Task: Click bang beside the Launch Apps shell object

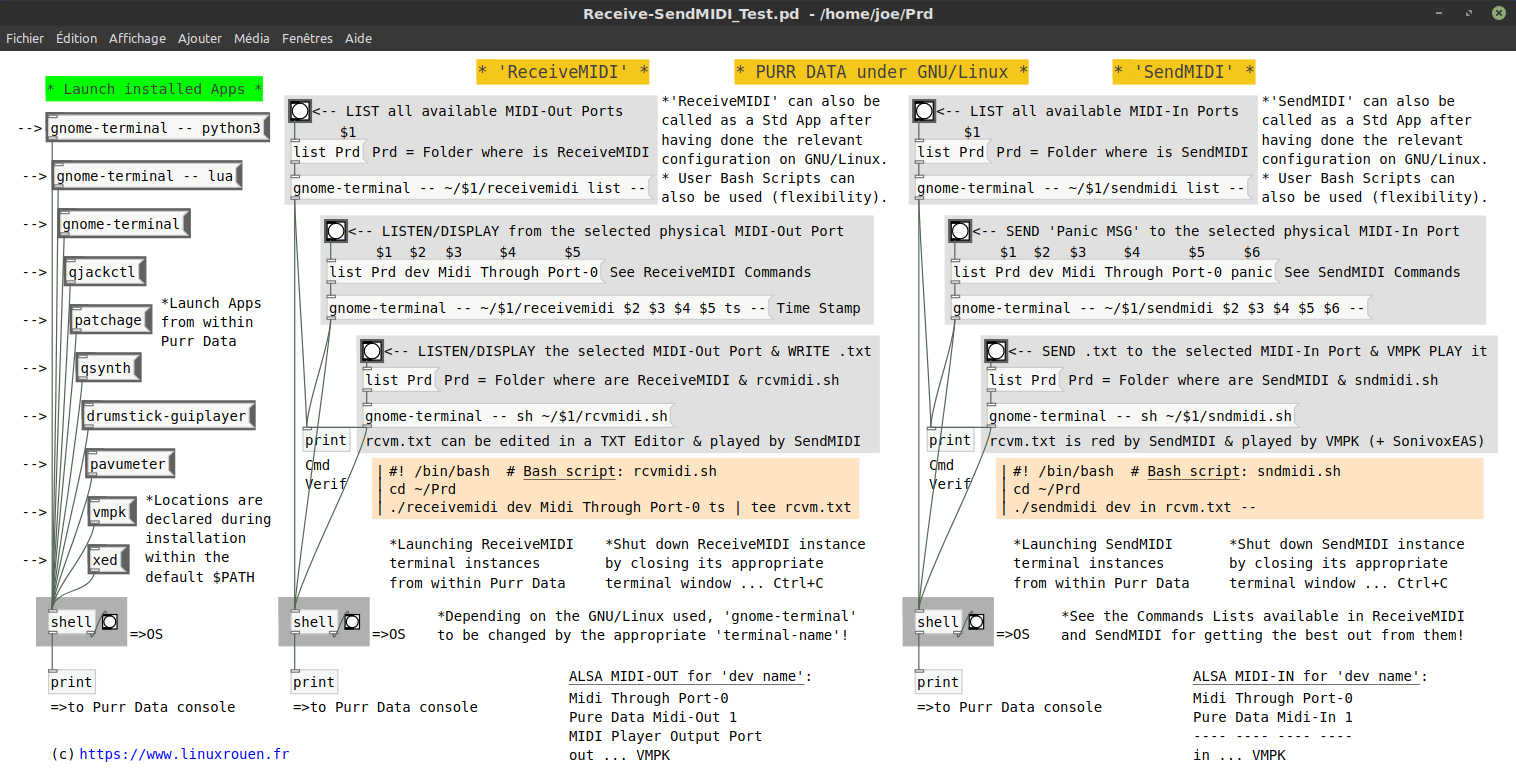Action: point(109,622)
